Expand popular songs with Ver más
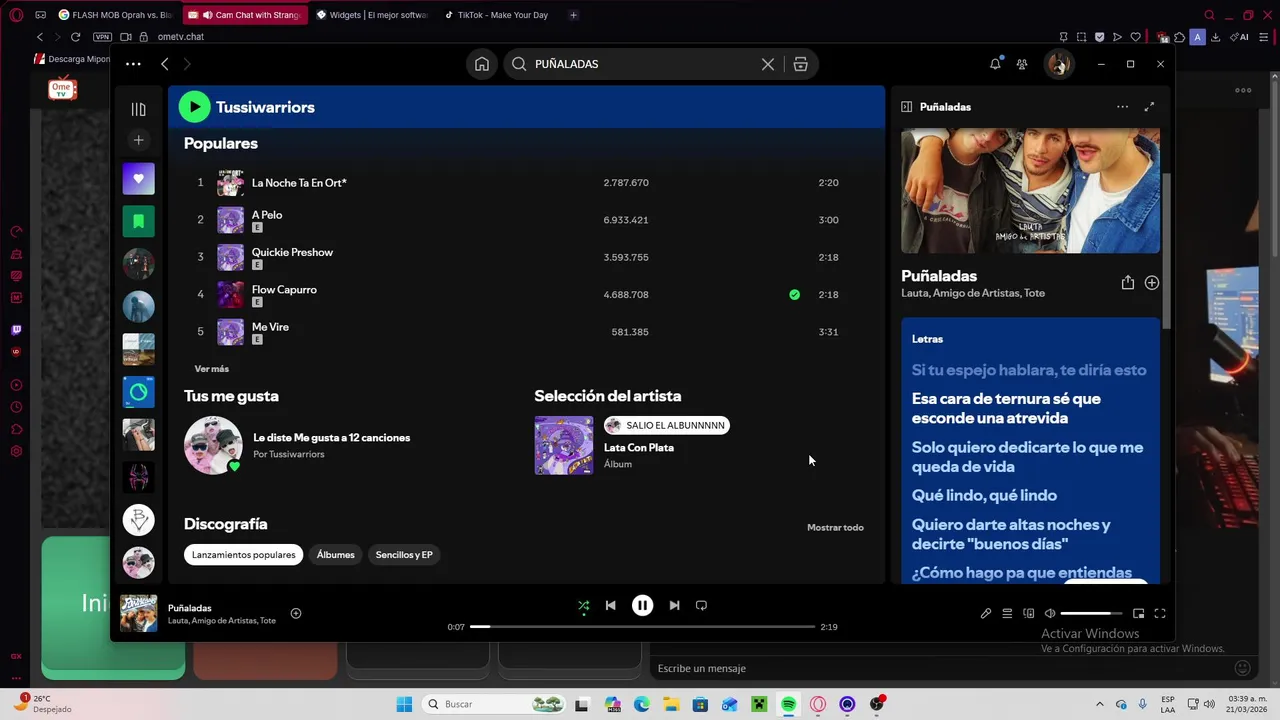The height and width of the screenshot is (720, 1280). pos(211,369)
